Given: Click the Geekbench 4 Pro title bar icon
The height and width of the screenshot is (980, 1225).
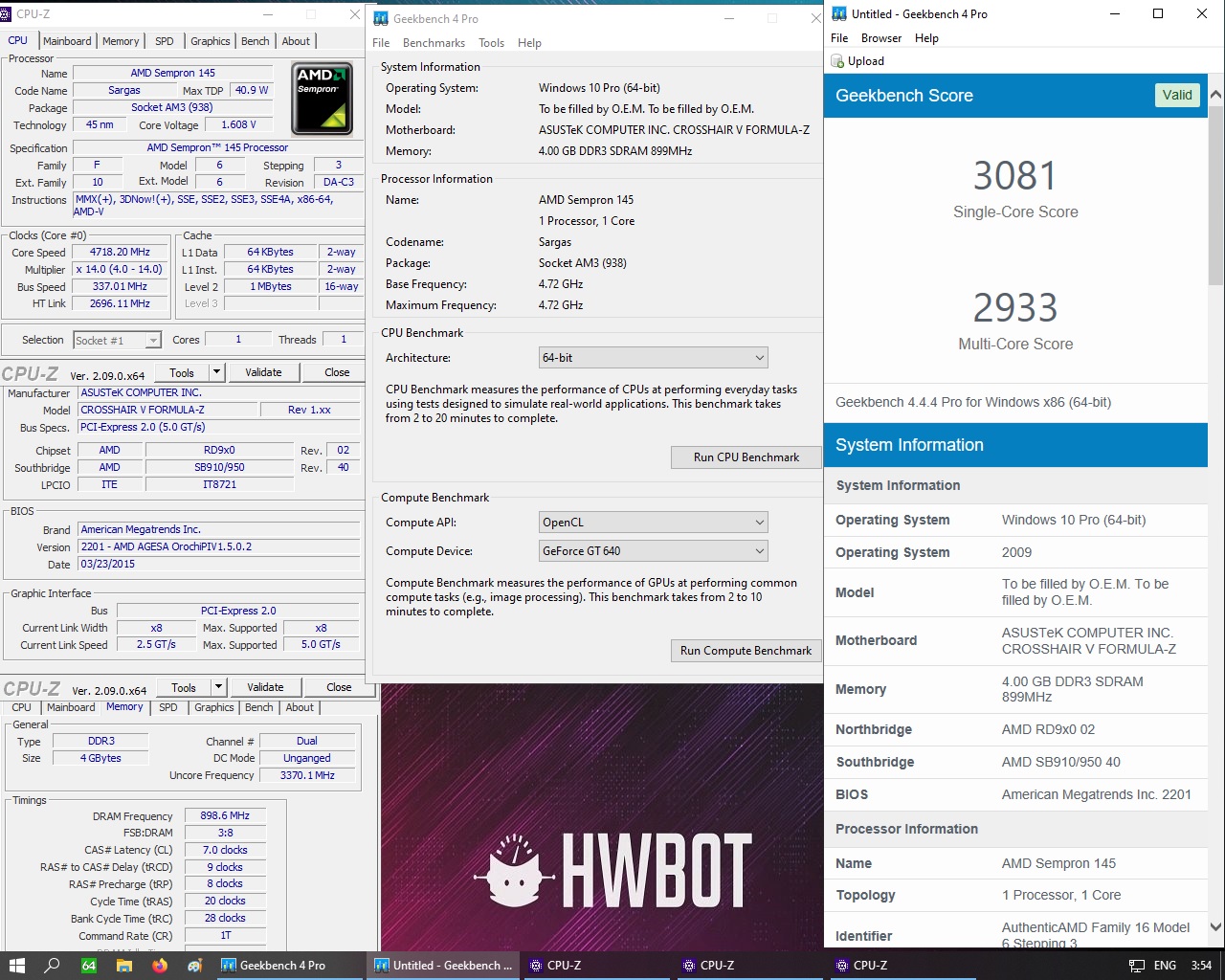Looking at the screenshot, I should click(381, 18).
